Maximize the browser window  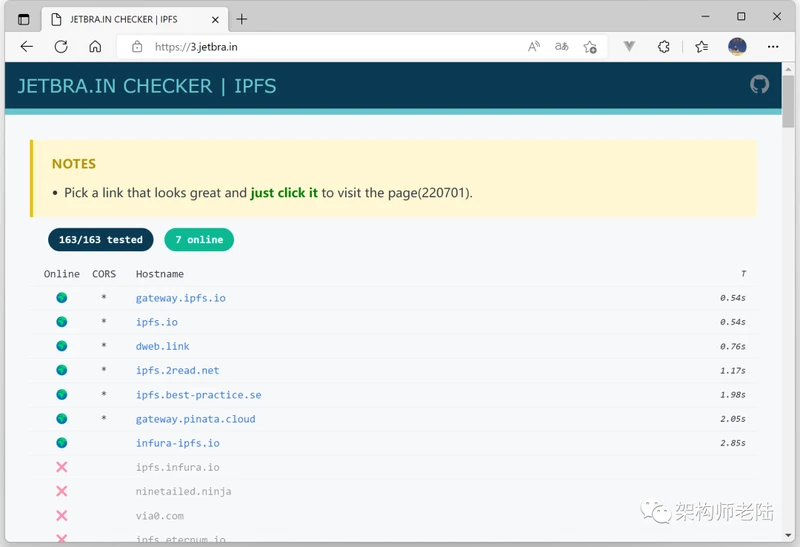741,17
